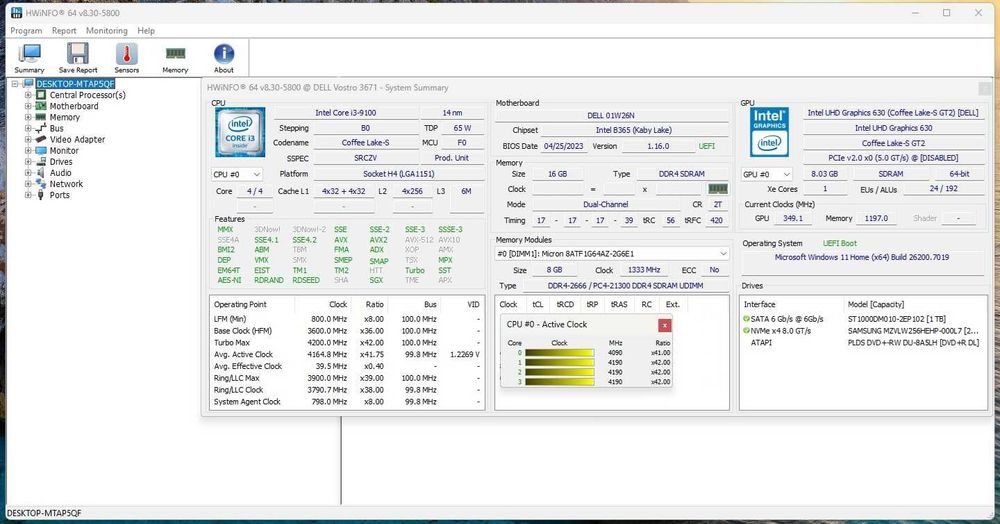Open the memory module DIMM1 dropdown
This screenshot has height=524, width=1000.
[x=612, y=254]
